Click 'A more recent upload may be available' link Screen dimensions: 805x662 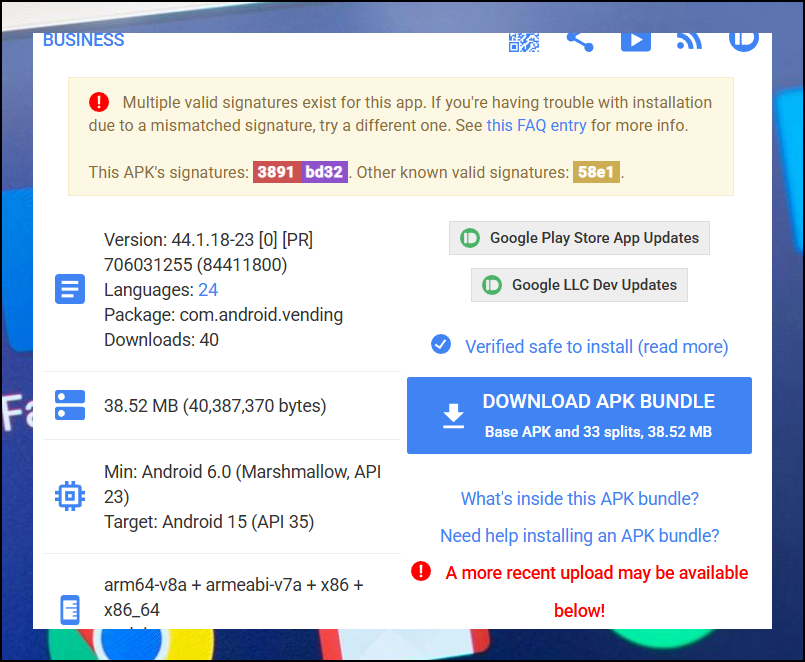(597, 591)
